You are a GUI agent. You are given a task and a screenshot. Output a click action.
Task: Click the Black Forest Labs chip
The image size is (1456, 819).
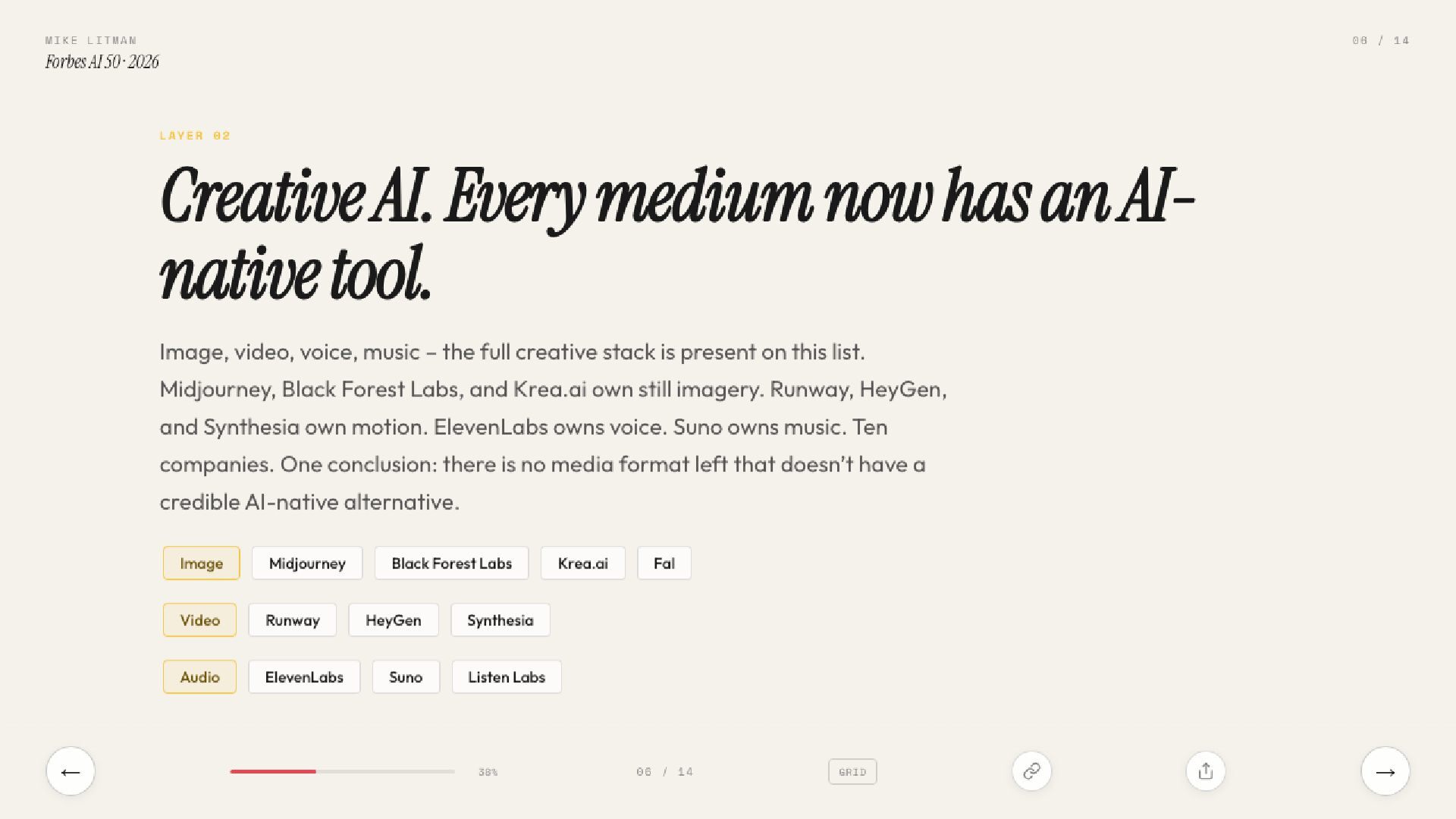pos(451,563)
